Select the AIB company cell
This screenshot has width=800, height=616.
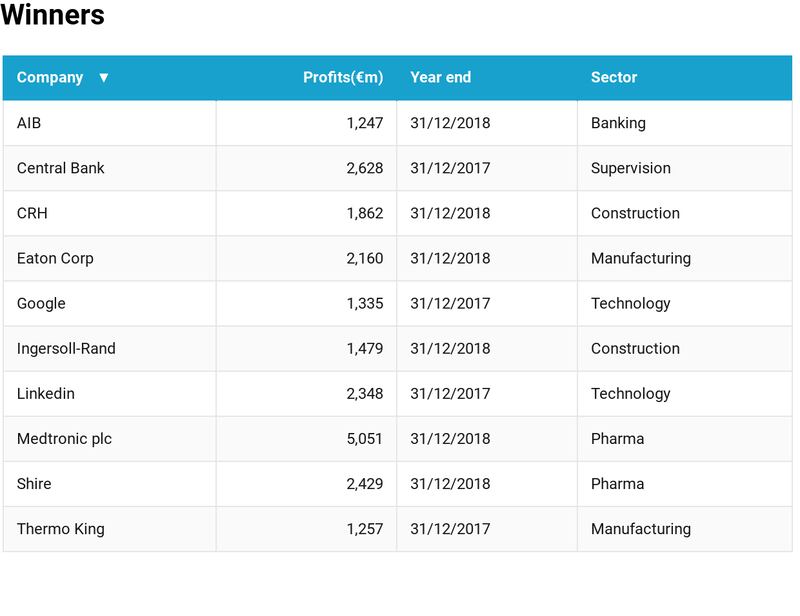tap(29, 123)
